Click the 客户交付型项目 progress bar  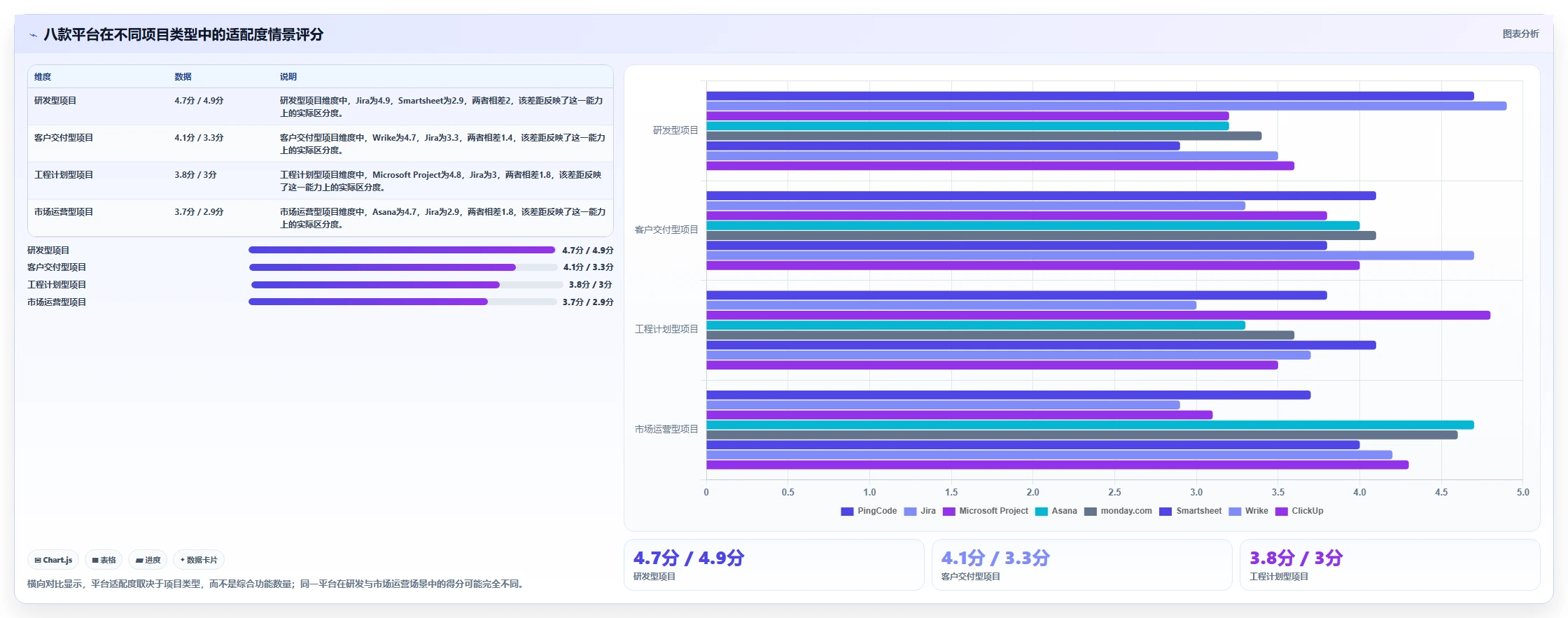(x=403, y=267)
